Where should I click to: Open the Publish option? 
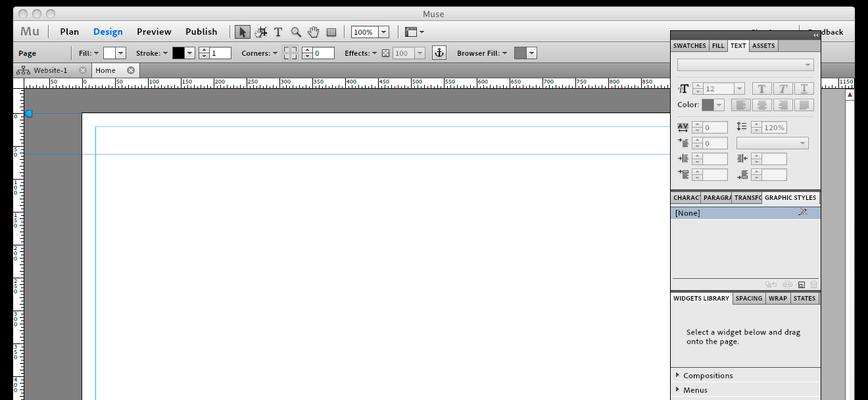[201, 32]
